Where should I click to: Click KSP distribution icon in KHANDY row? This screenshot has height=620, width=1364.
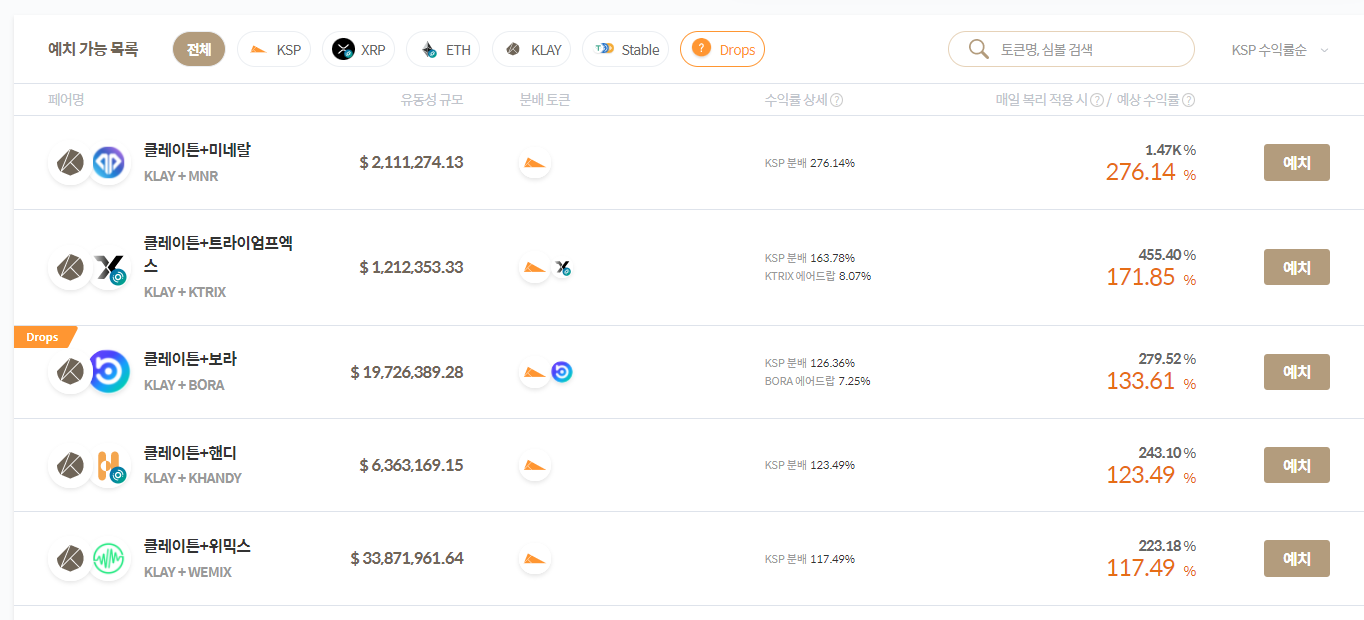tap(535, 466)
